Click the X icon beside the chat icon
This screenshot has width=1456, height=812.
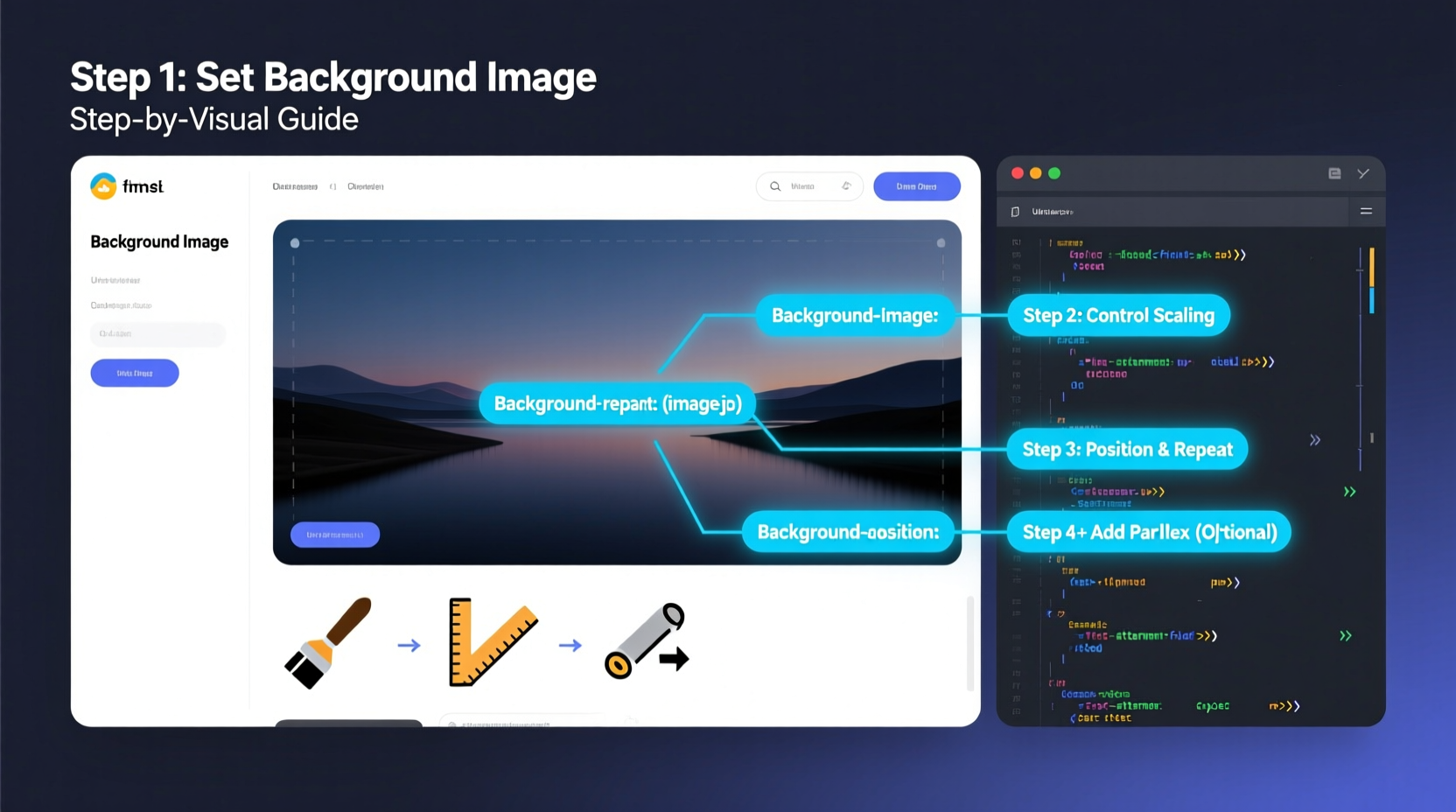click(1364, 174)
